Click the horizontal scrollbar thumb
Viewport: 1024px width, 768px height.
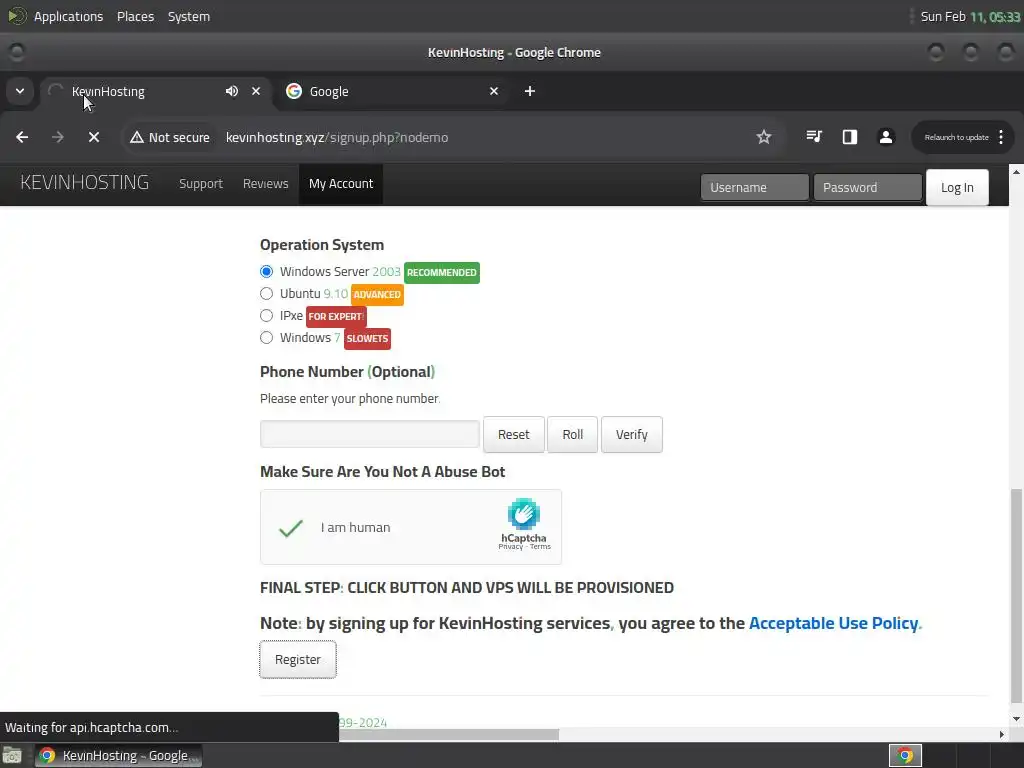click(x=449, y=735)
